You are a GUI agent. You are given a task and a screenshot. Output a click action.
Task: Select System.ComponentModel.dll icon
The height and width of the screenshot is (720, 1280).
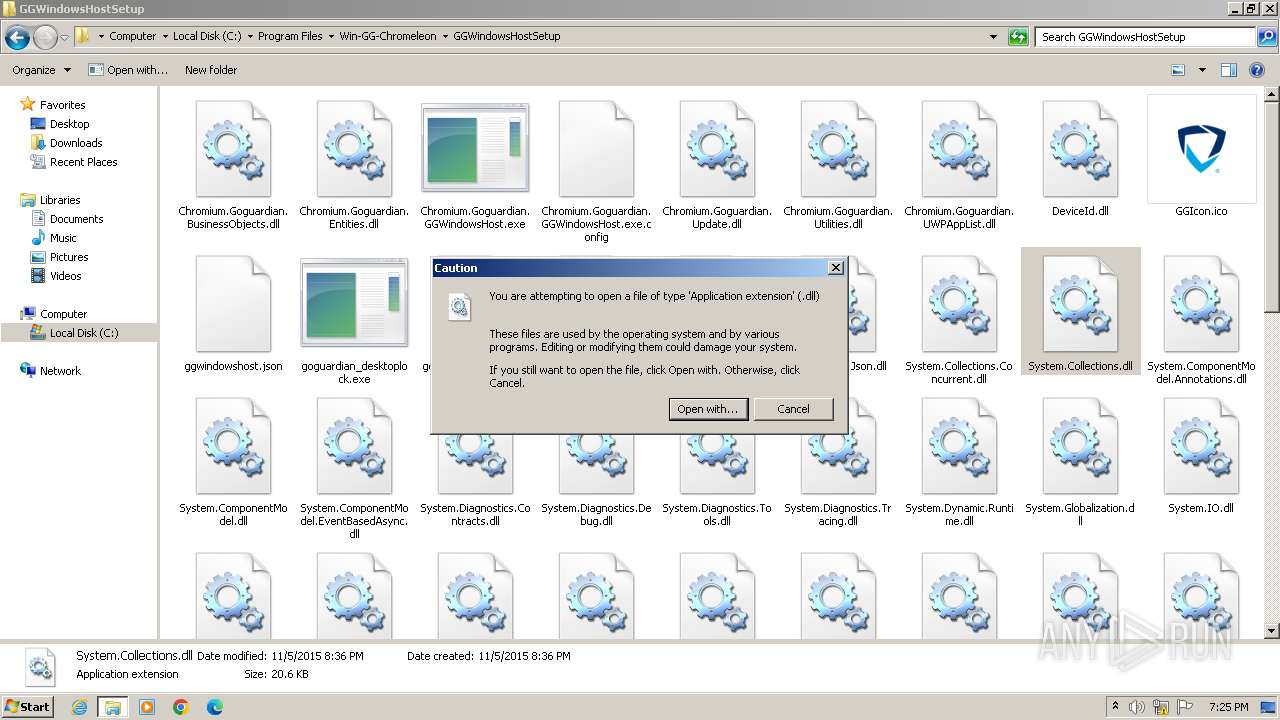click(x=233, y=446)
